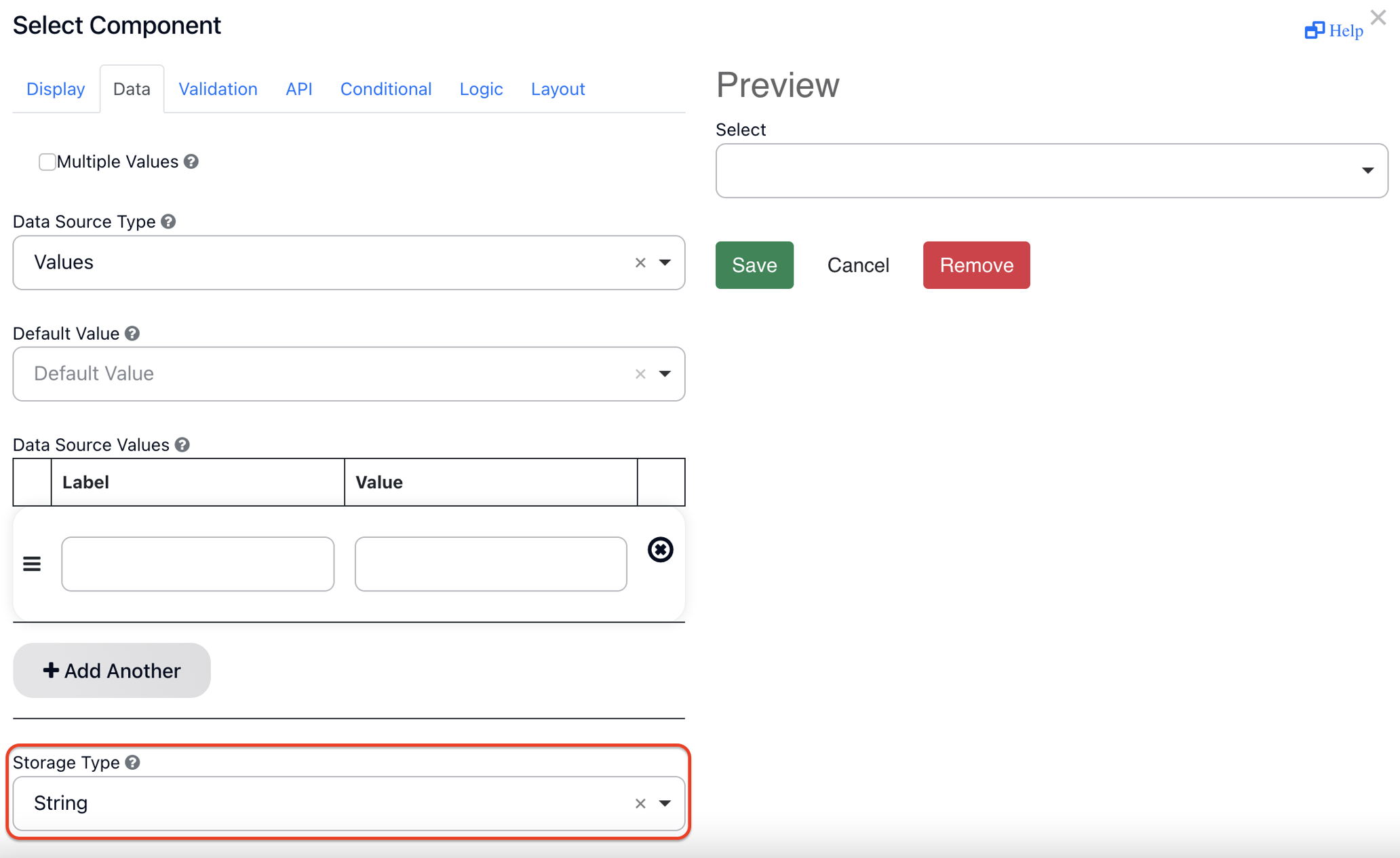
Task: Grab the drag handle of the data source row
Action: pyautogui.click(x=32, y=563)
